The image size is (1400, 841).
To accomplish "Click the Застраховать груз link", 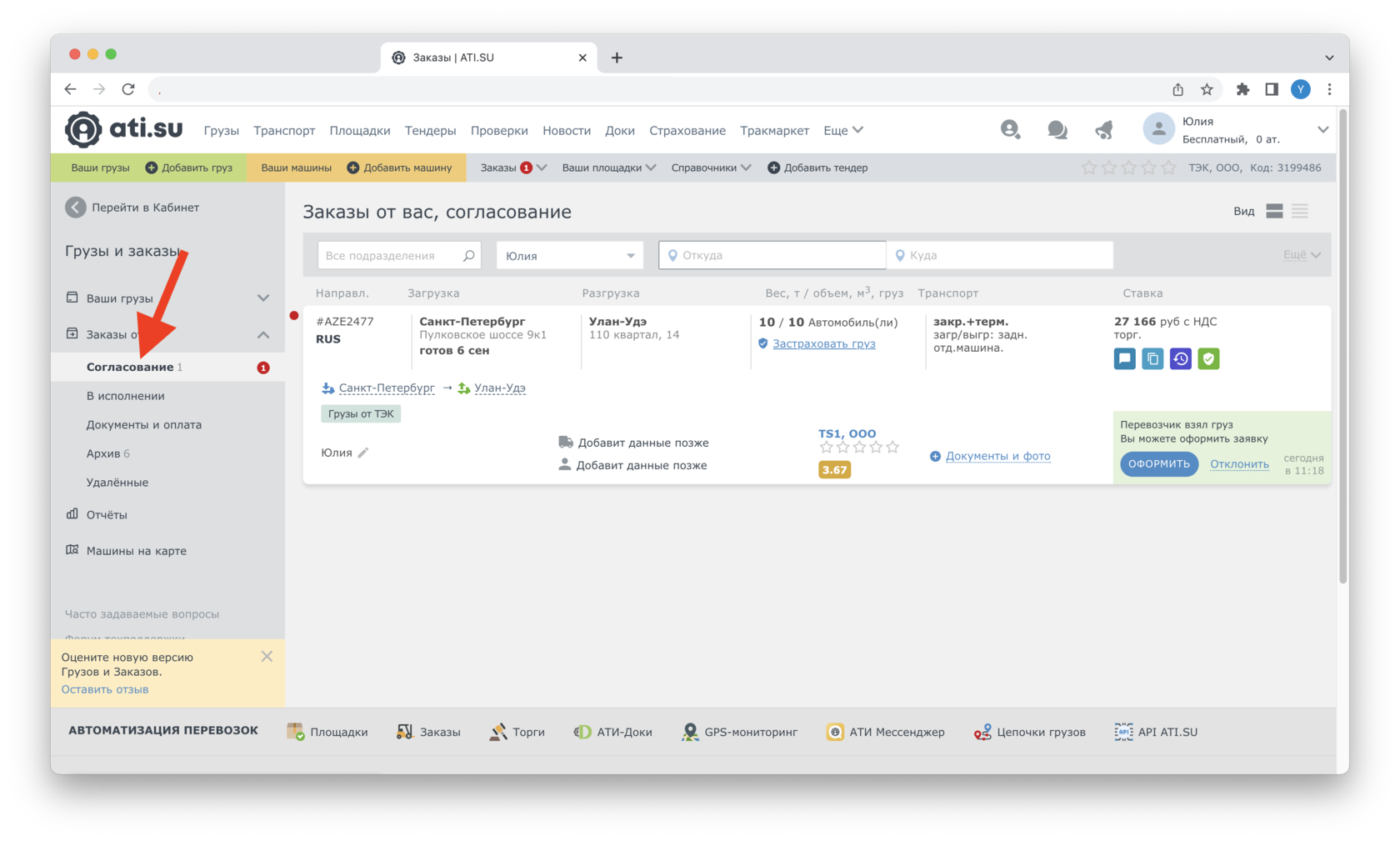I will (x=824, y=343).
